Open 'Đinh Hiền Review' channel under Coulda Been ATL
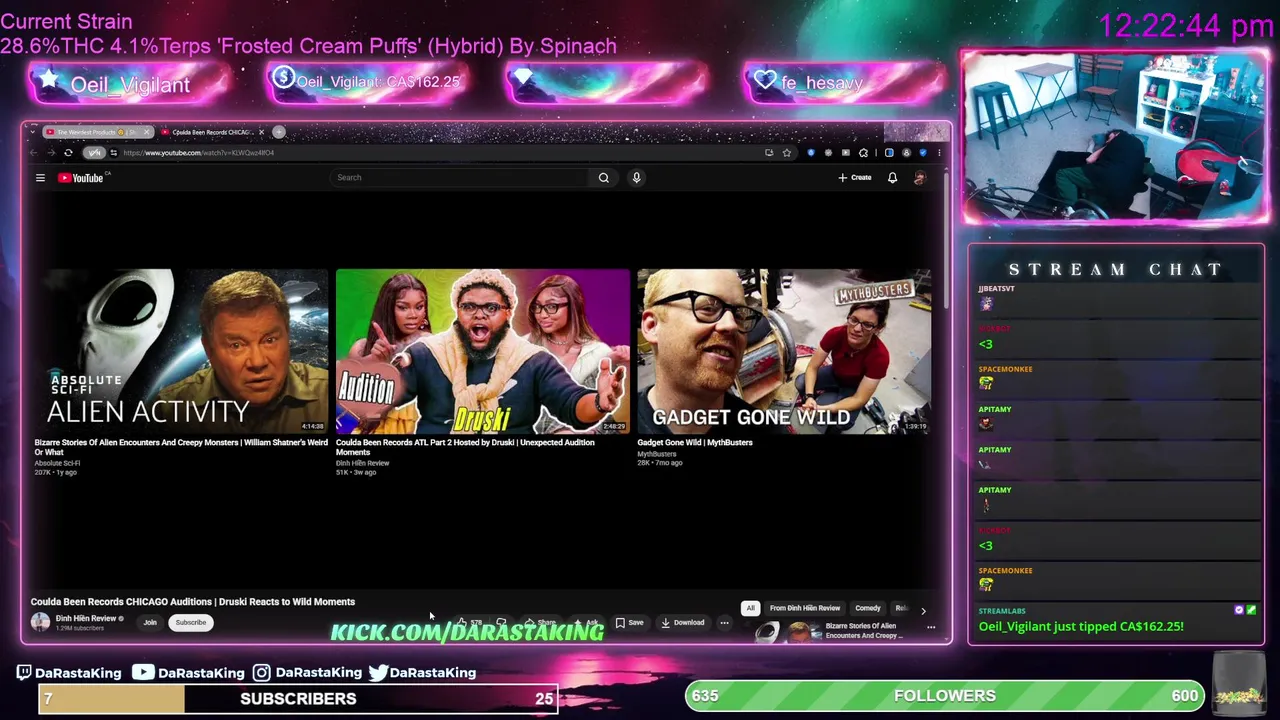This screenshot has width=1280, height=720. tap(363, 464)
